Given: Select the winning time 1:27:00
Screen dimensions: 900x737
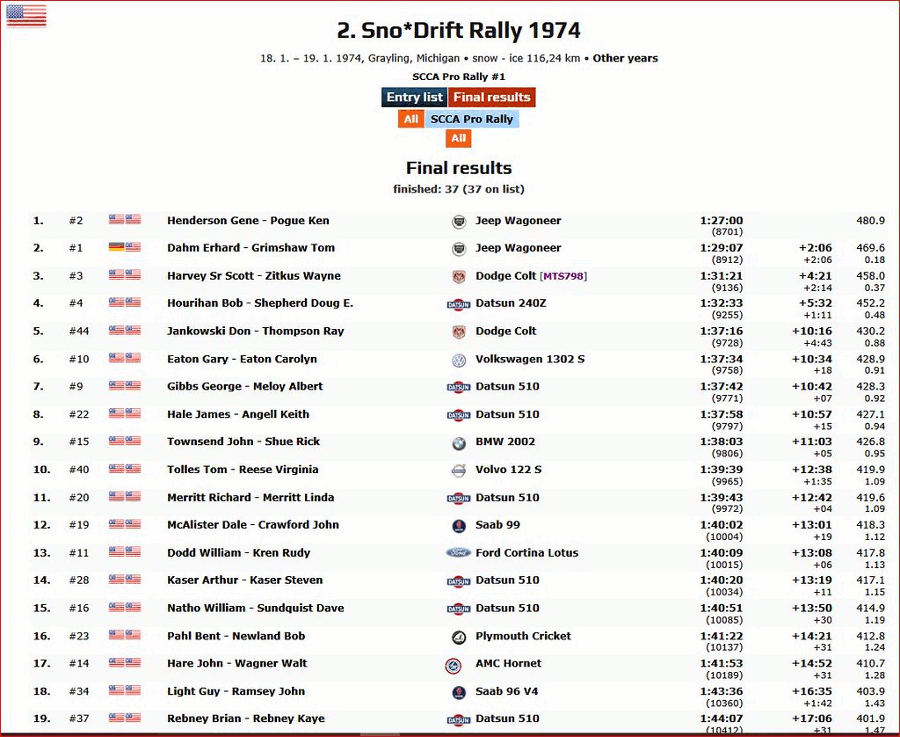Looking at the screenshot, I should (x=721, y=220).
